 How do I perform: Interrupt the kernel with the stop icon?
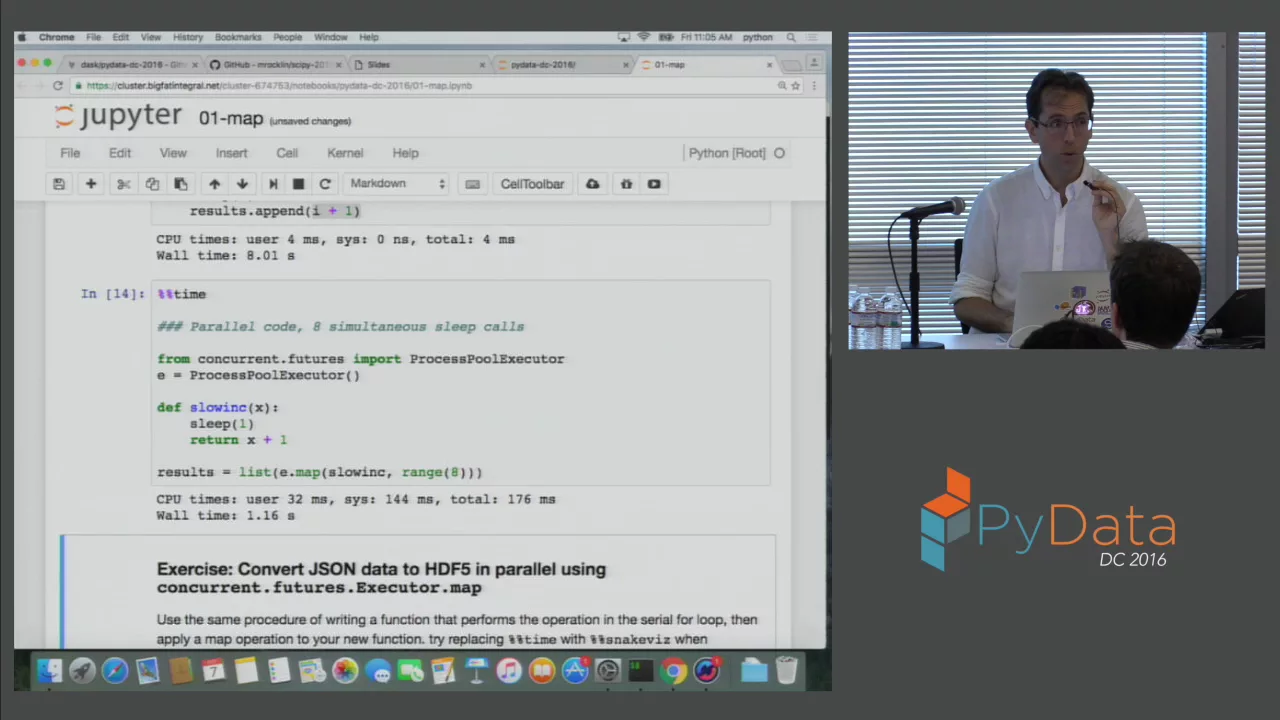[298, 184]
